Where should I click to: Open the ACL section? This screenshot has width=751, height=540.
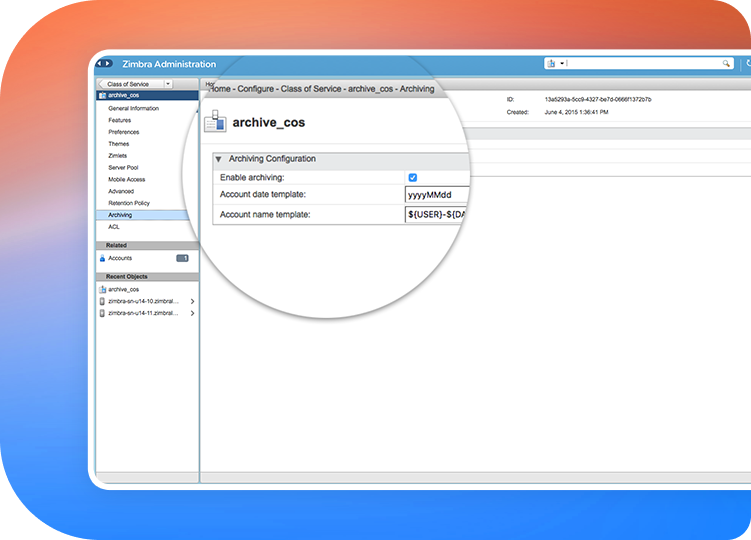click(114, 227)
